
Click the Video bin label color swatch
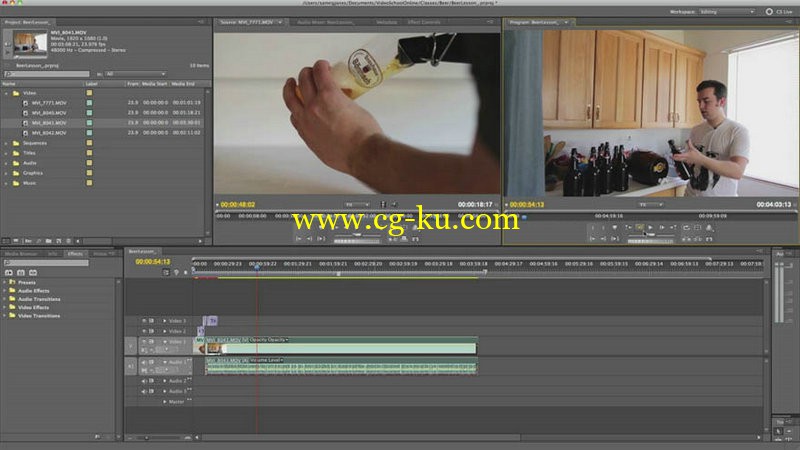[x=89, y=93]
